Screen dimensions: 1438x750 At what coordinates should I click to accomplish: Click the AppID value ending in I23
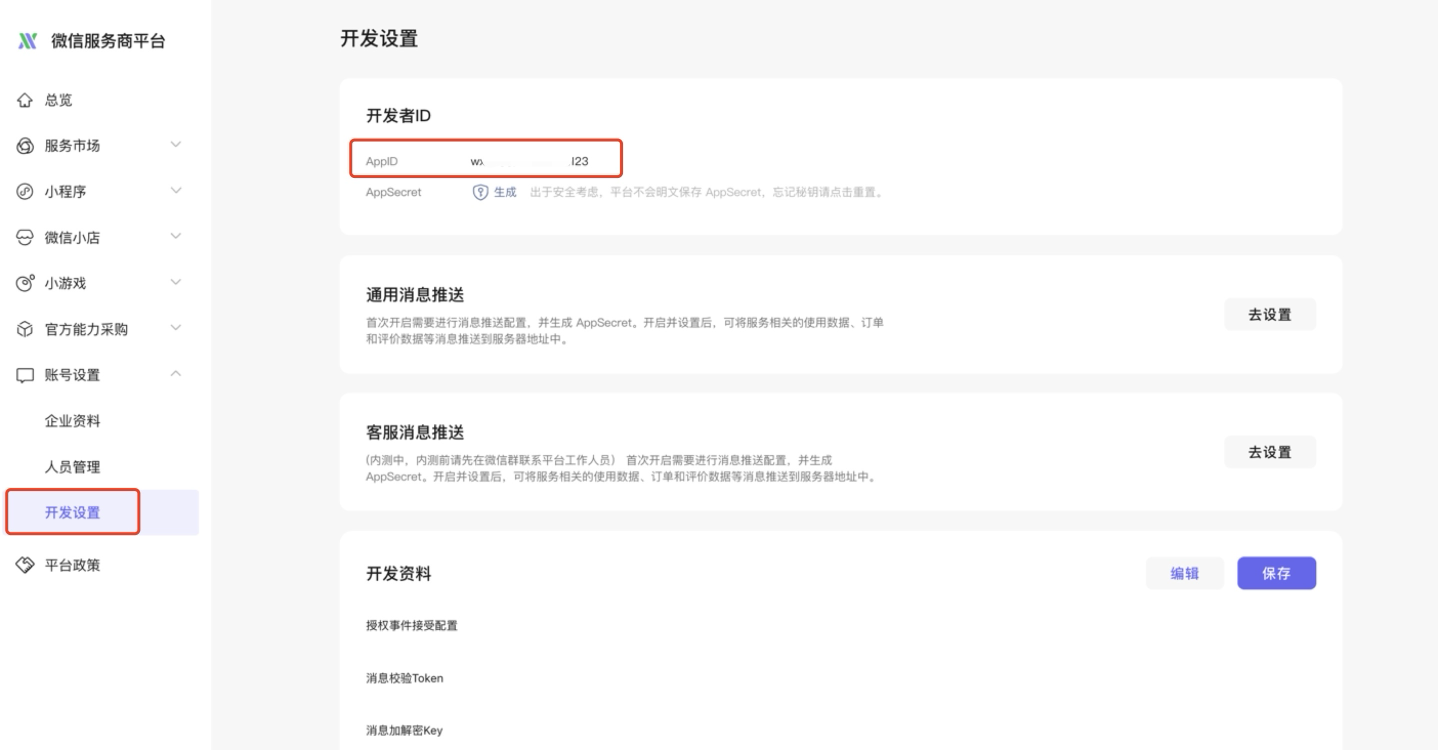pos(529,160)
